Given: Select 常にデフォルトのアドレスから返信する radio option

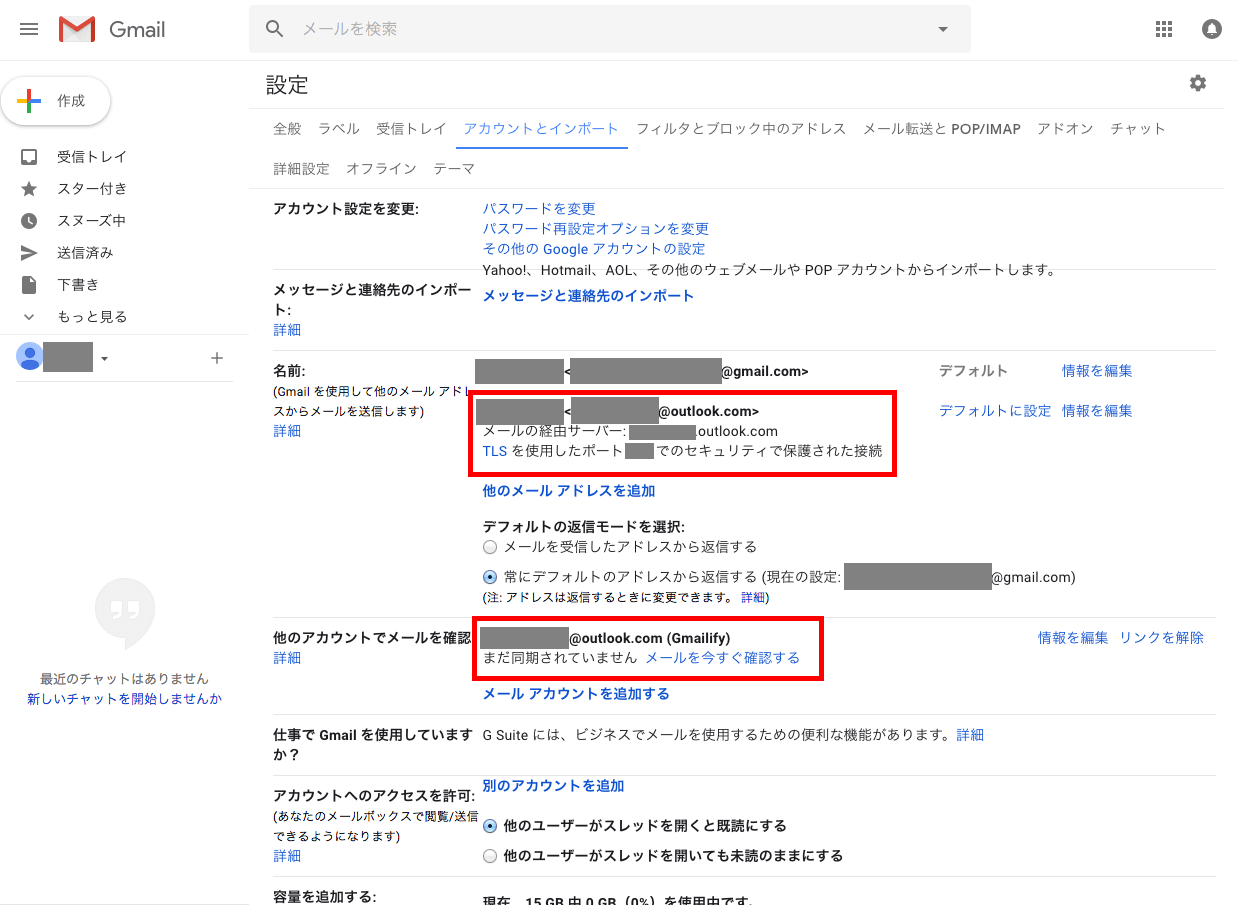Looking at the screenshot, I should coord(489,577).
